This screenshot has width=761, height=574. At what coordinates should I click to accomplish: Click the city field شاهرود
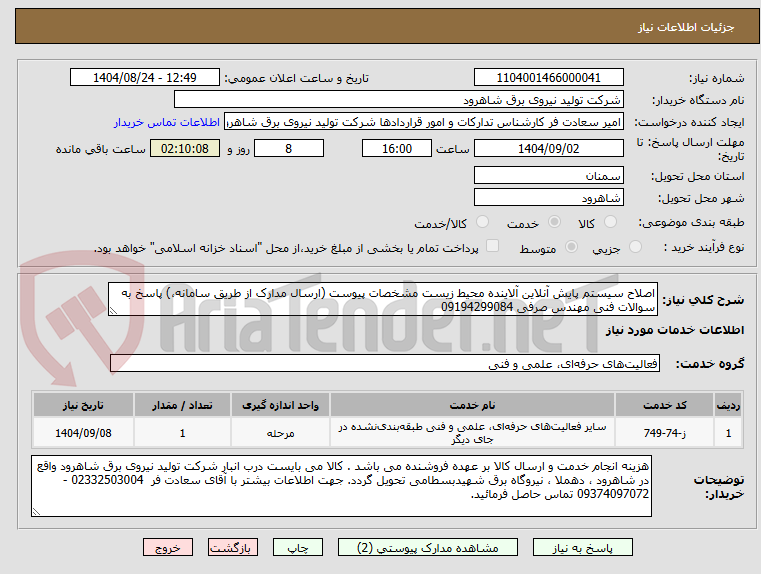coord(548,197)
